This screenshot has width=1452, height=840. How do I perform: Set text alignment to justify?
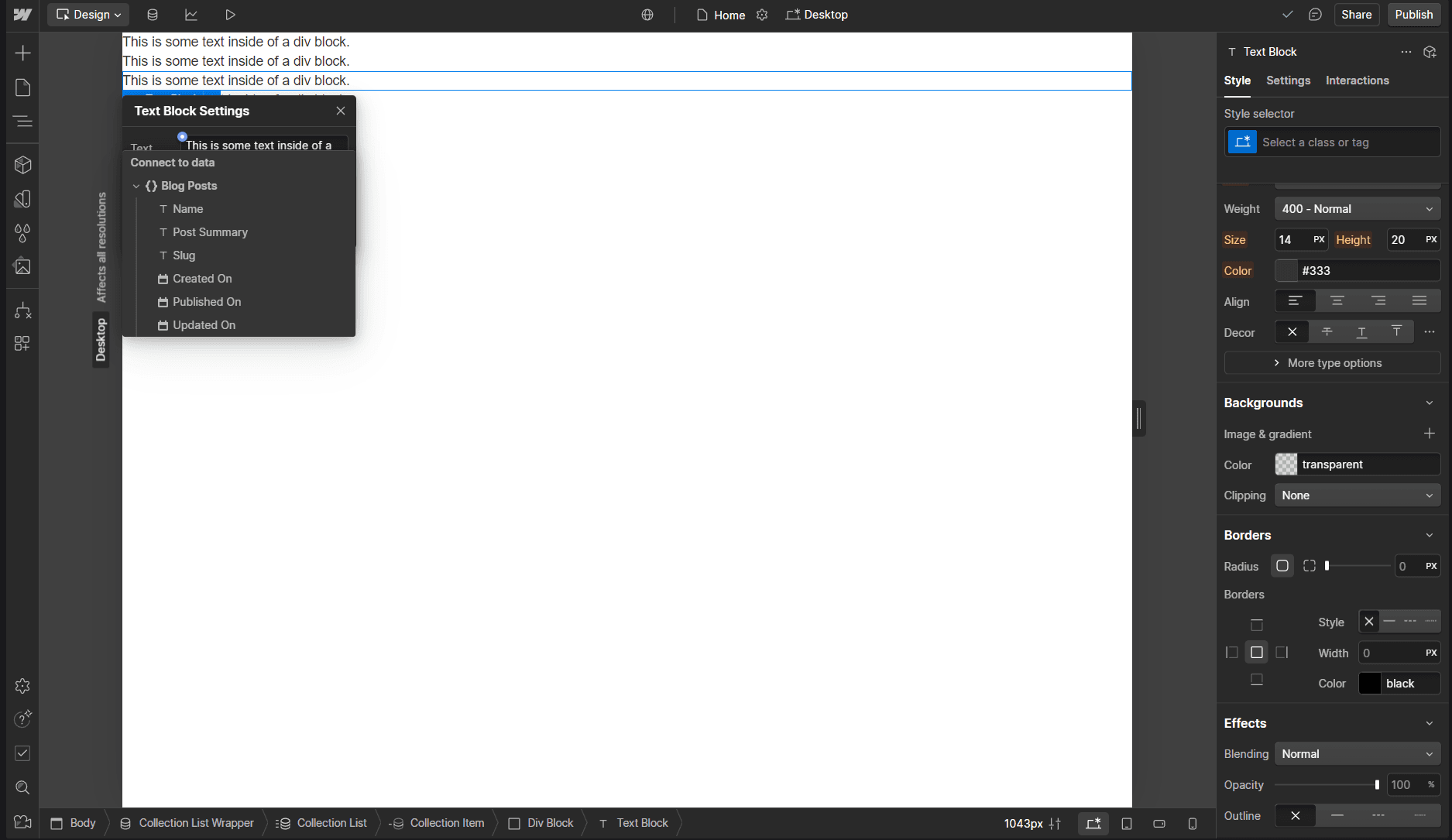coord(1419,301)
